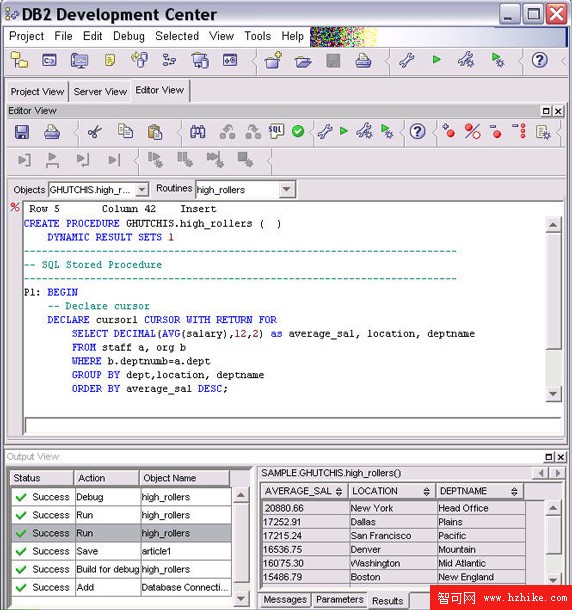Click the Remove breakpoint icon
The width and height of the screenshot is (572, 610).
click(x=495, y=131)
